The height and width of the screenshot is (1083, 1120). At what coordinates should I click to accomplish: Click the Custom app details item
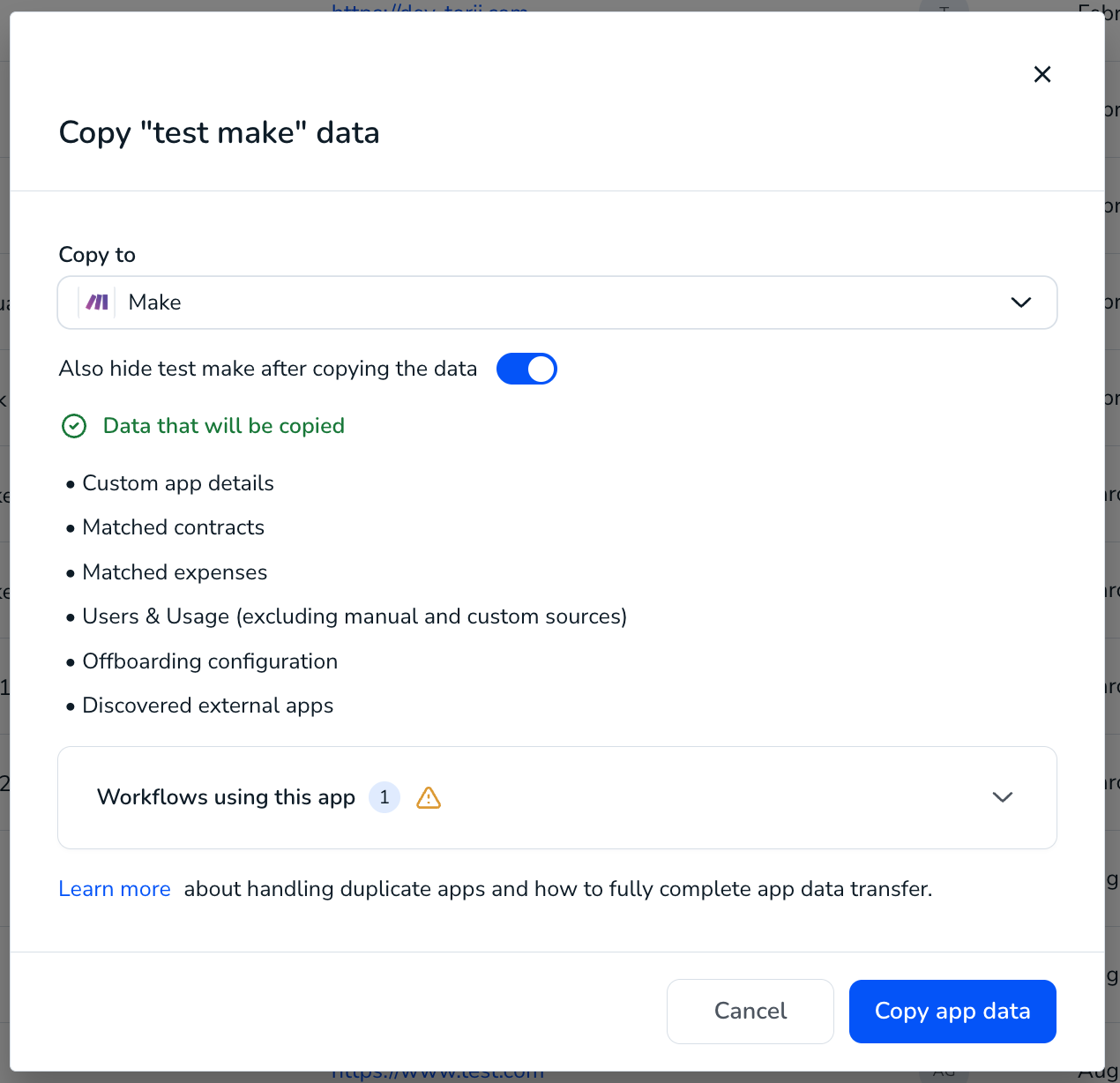(178, 483)
